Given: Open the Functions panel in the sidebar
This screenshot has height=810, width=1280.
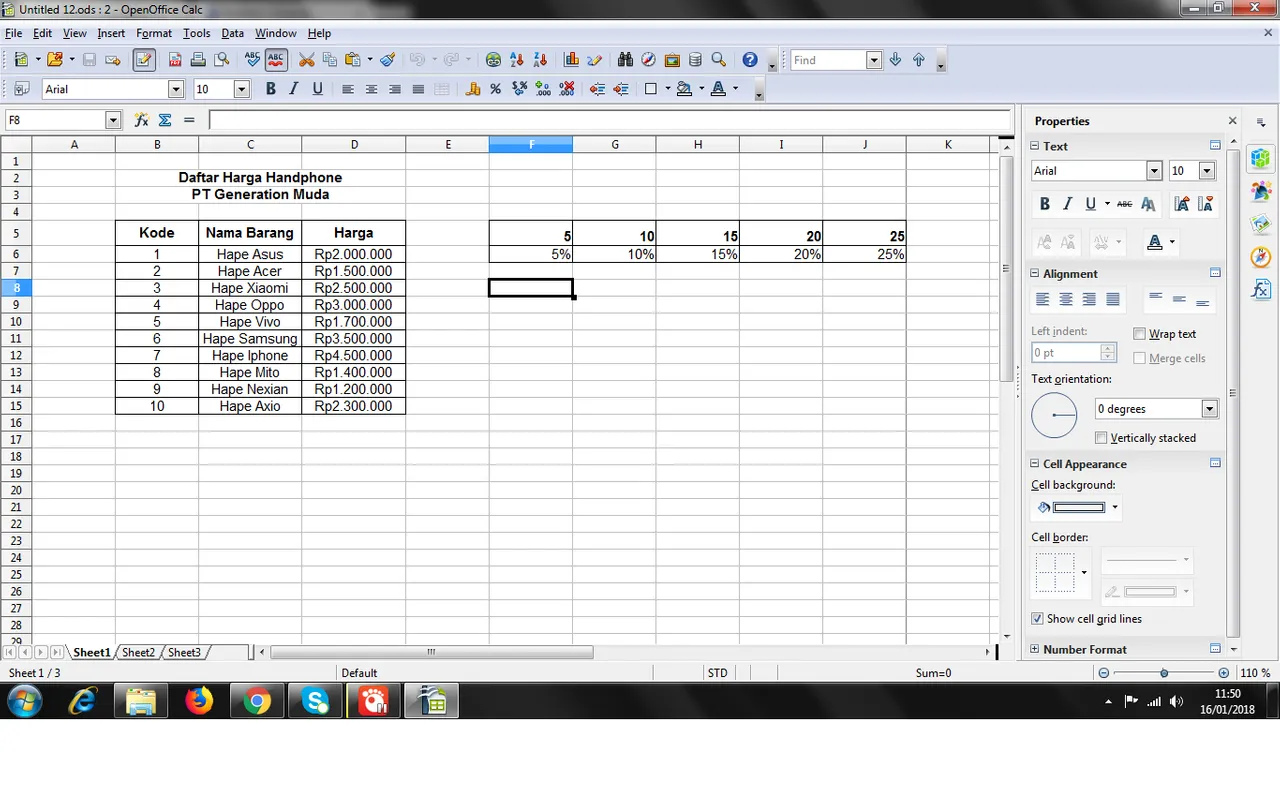Looking at the screenshot, I should click(1261, 290).
